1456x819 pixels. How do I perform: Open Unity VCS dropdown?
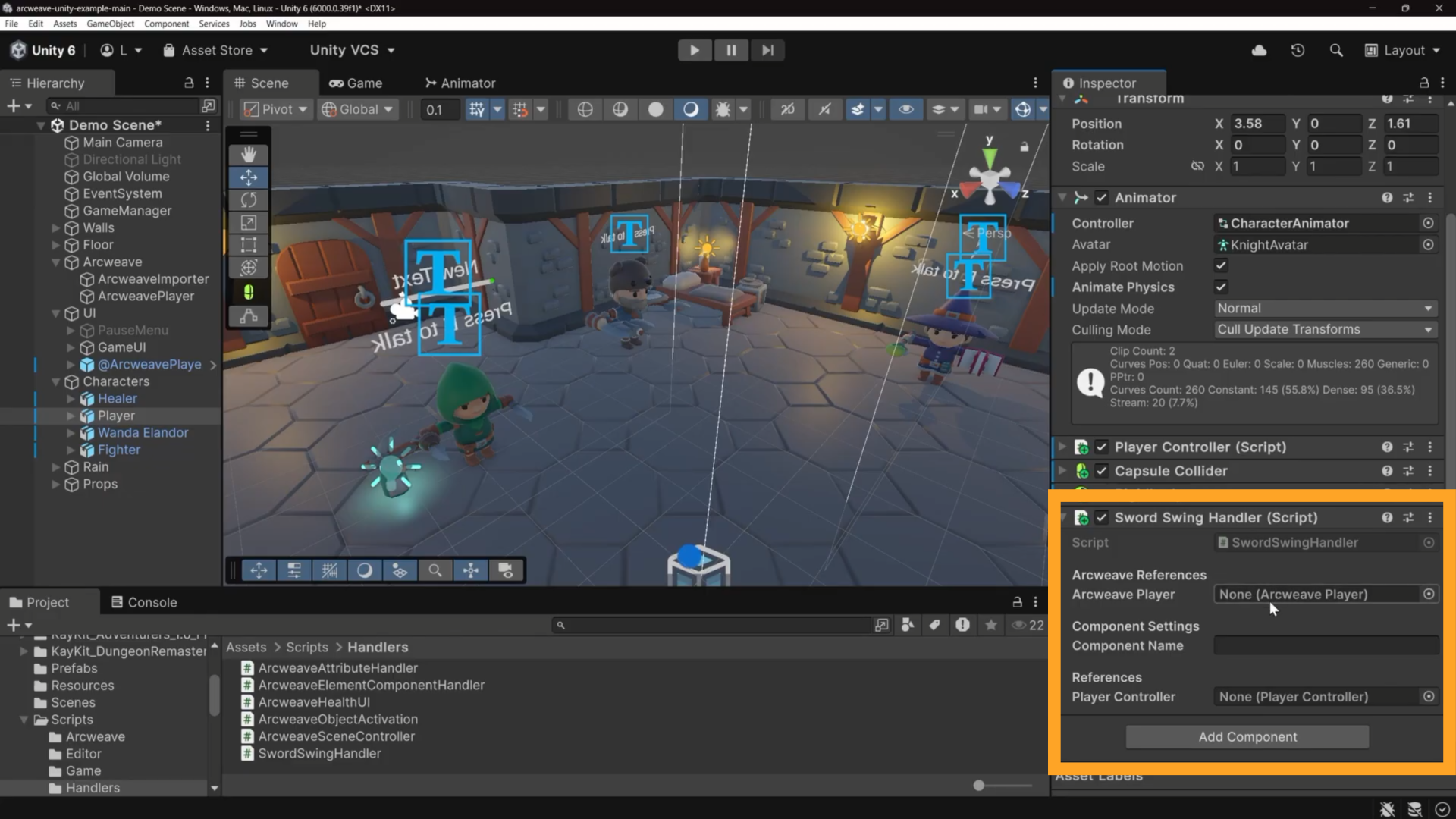point(353,50)
